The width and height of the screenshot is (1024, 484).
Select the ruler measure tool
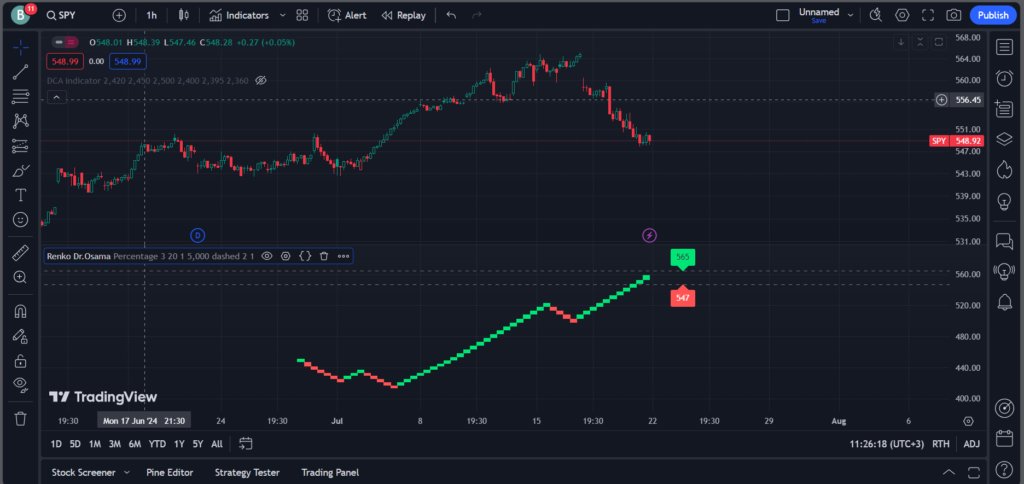21,252
